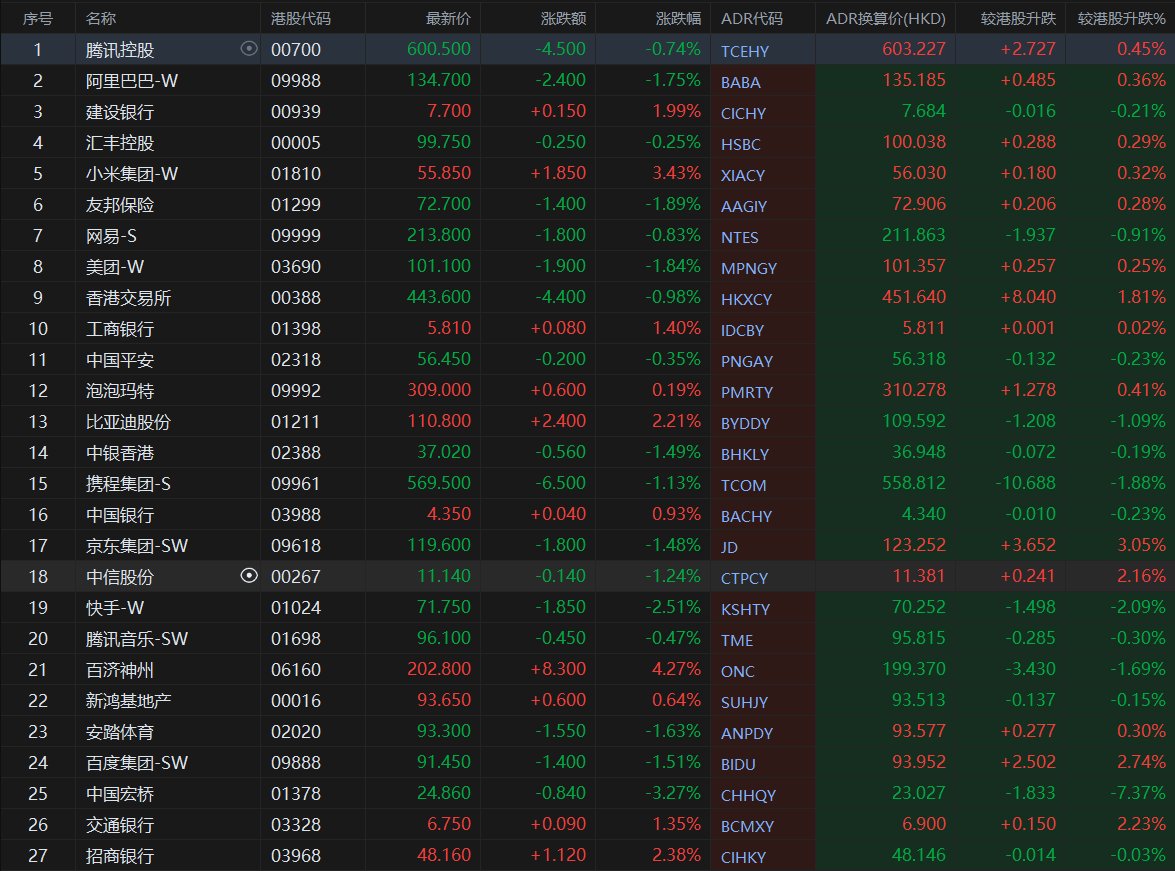Click the BYDDY ADR code
The width and height of the screenshot is (1175, 871).
tap(745, 424)
